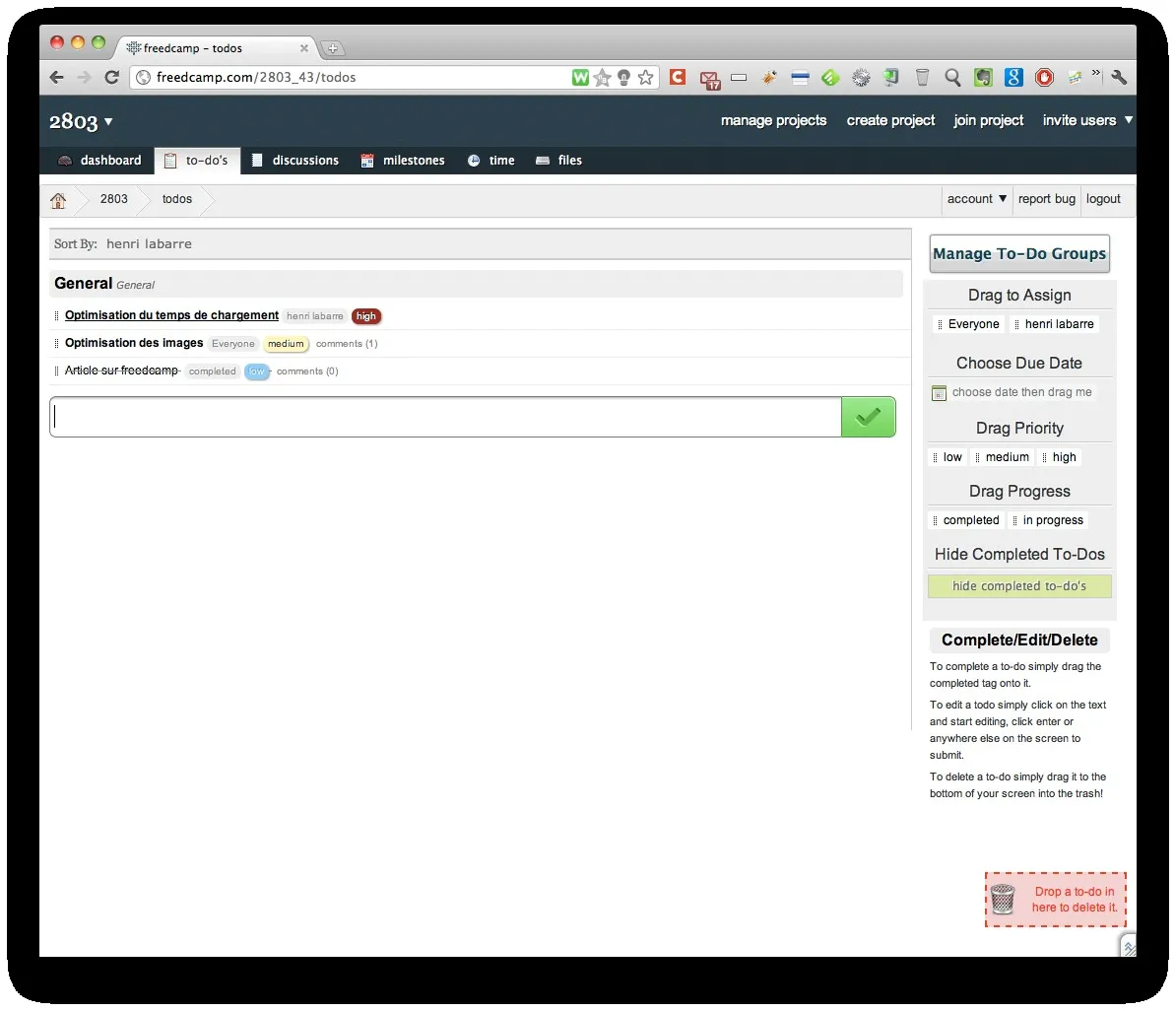Click the drag handle beside Optimisation des images
This screenshot has width=1176, height=1011.
click(56, 343)
